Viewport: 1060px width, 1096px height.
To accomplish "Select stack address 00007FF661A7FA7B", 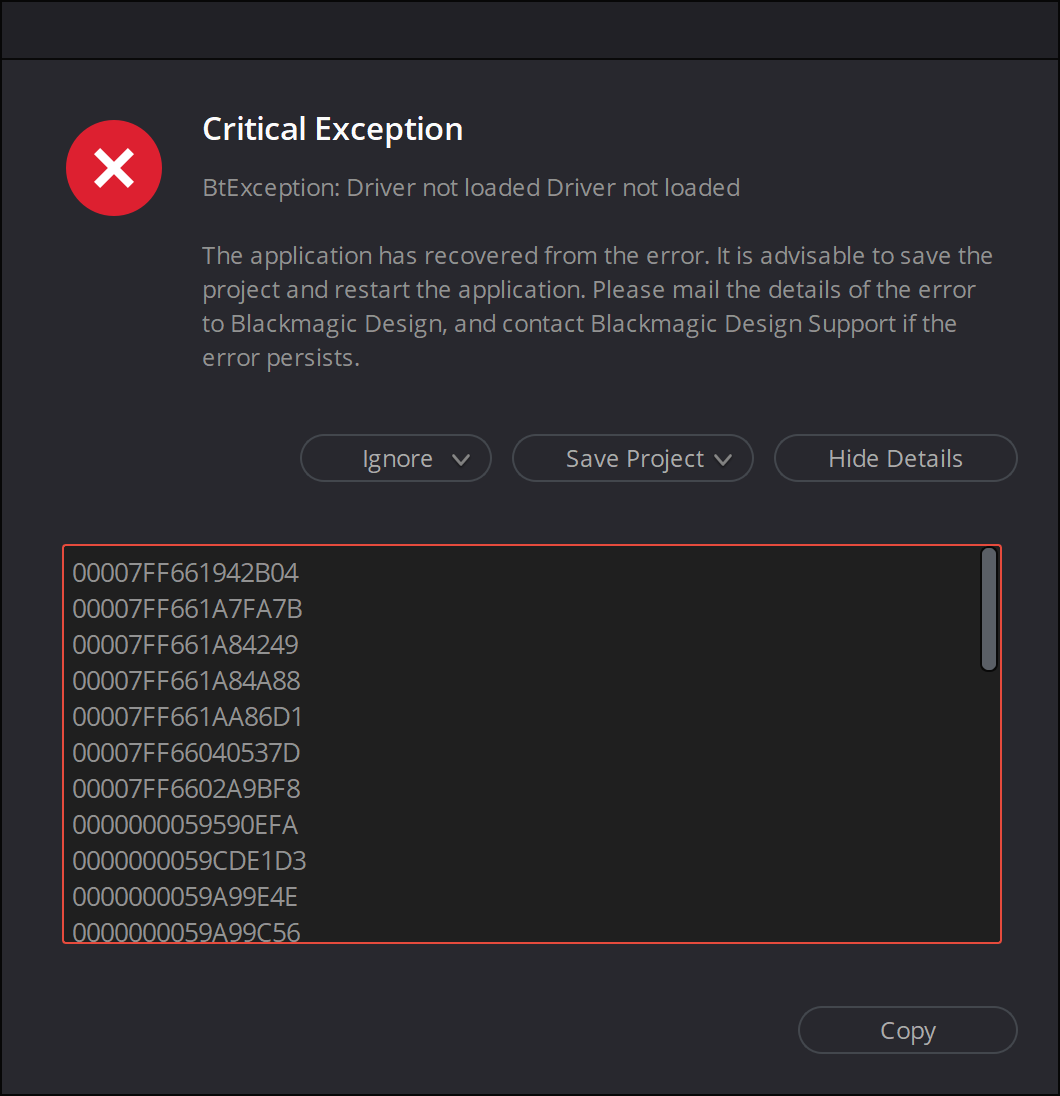I will pyautogui.click(x=187, y=609).
